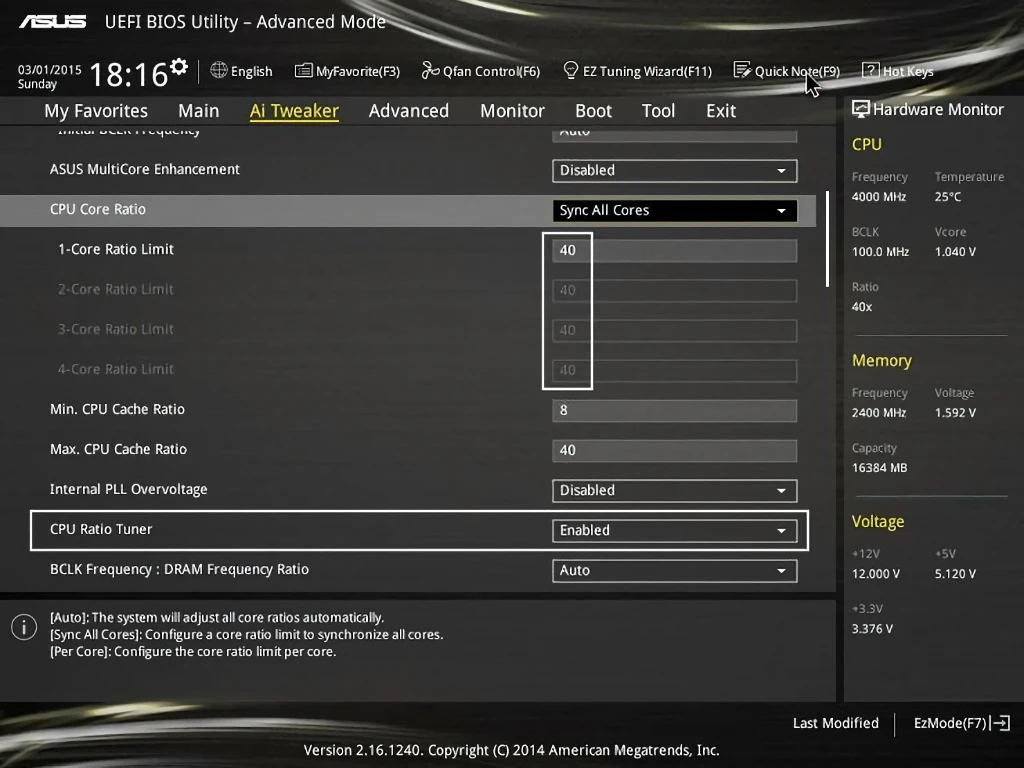Viewport: 1024px width, 768px height.
Task: Select the 1-Core Ratio Limit label
Action: click(116, 249)
